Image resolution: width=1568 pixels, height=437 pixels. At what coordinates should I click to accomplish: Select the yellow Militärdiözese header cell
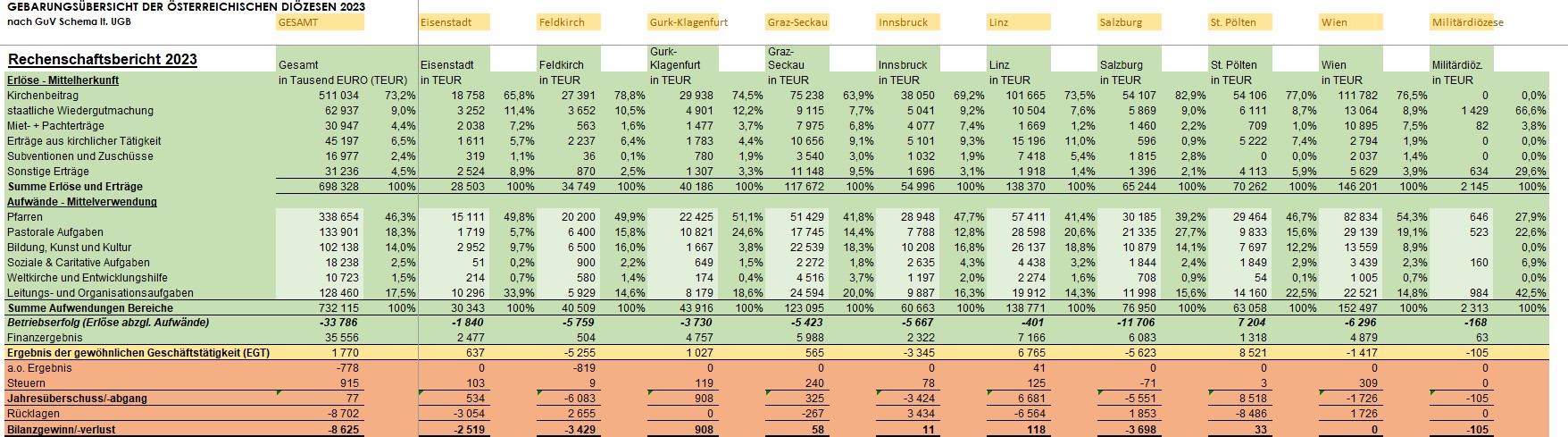(1461, 22)
